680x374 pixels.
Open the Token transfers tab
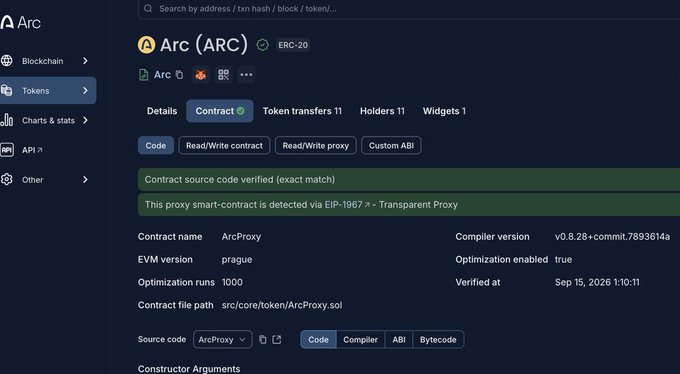[x=302, y=111]
